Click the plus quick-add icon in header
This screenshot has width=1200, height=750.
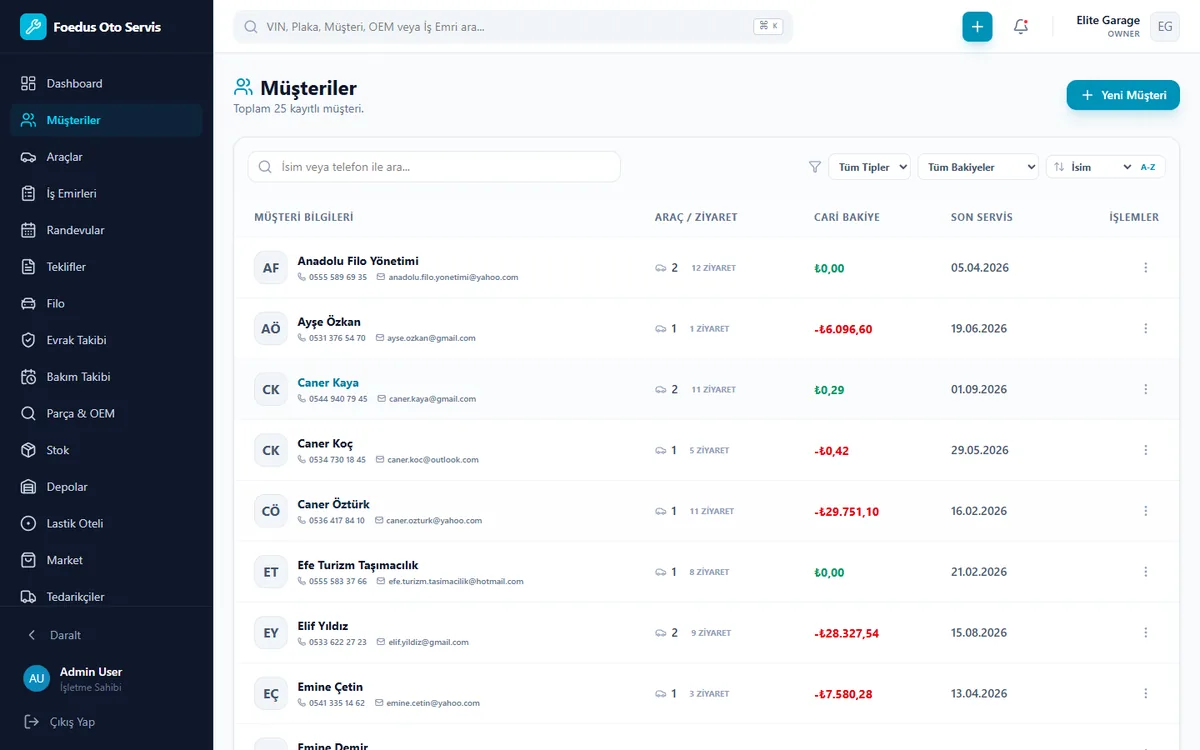[977, 27]
